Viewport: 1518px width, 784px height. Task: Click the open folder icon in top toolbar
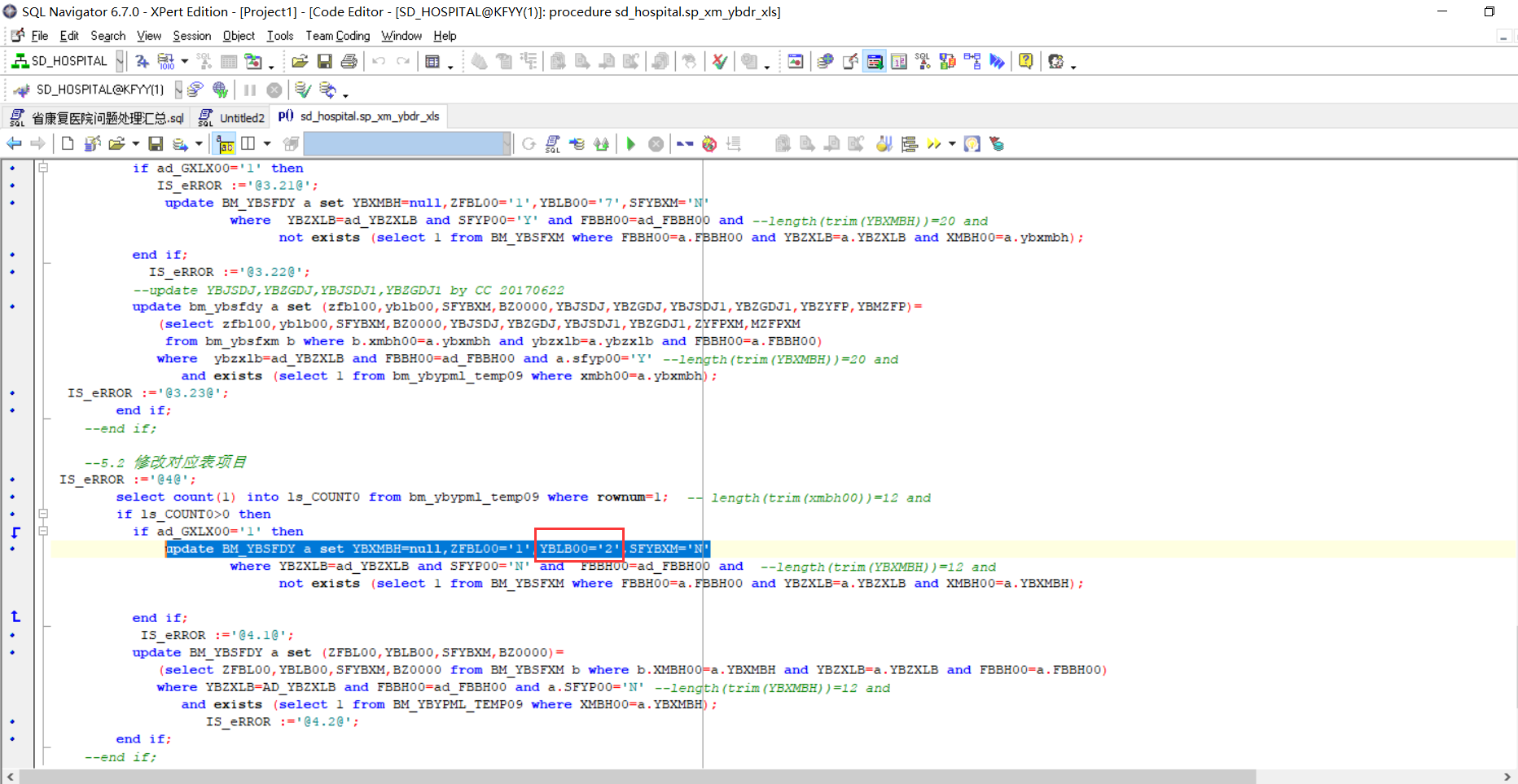click(299, 62)
